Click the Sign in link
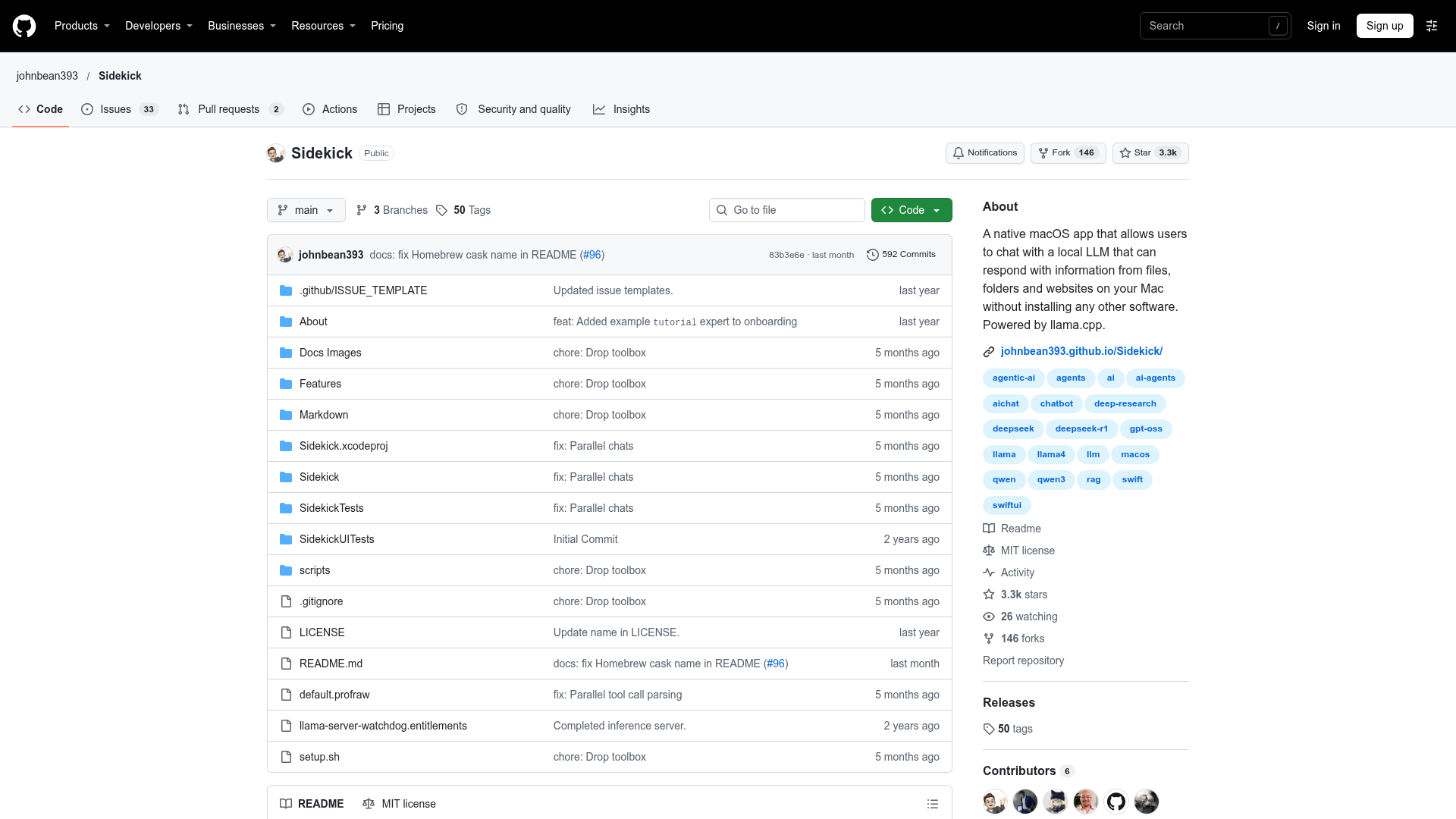 point(1323,26)
